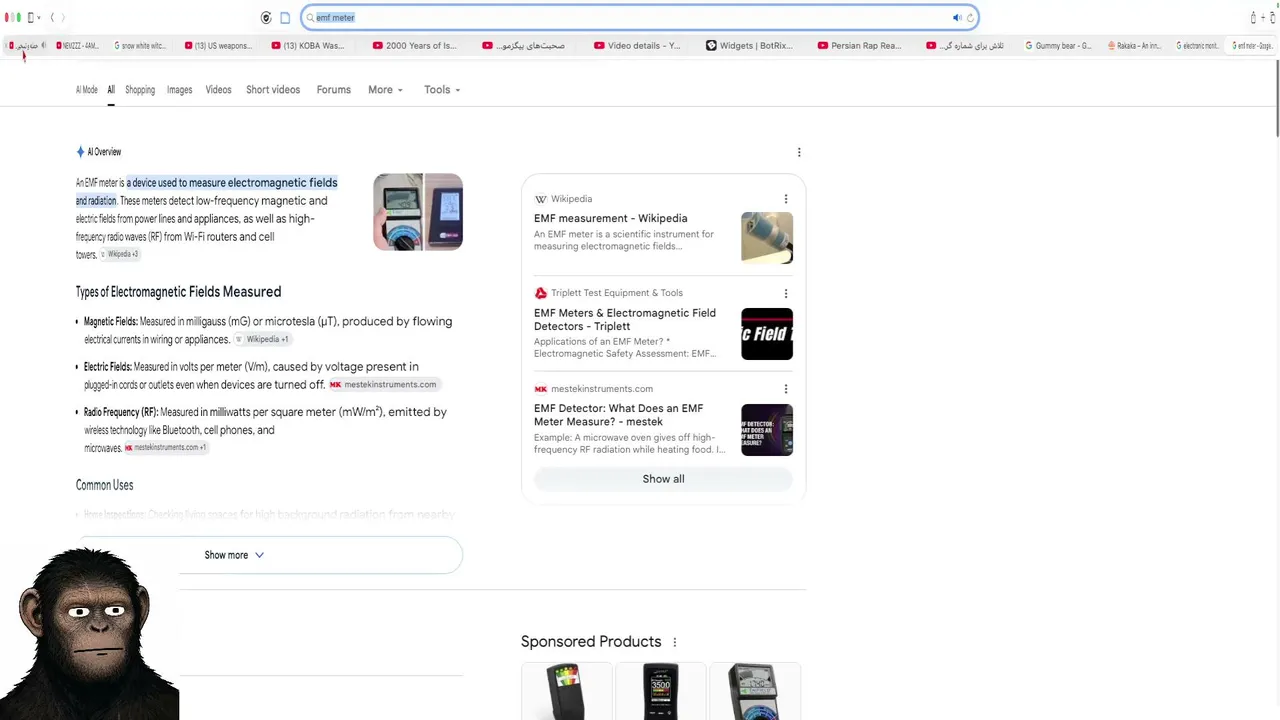Expand the More filters dropdown
Image resolution: width=1280 pixels, height=720 pixels.
click(x=385, y=90)
